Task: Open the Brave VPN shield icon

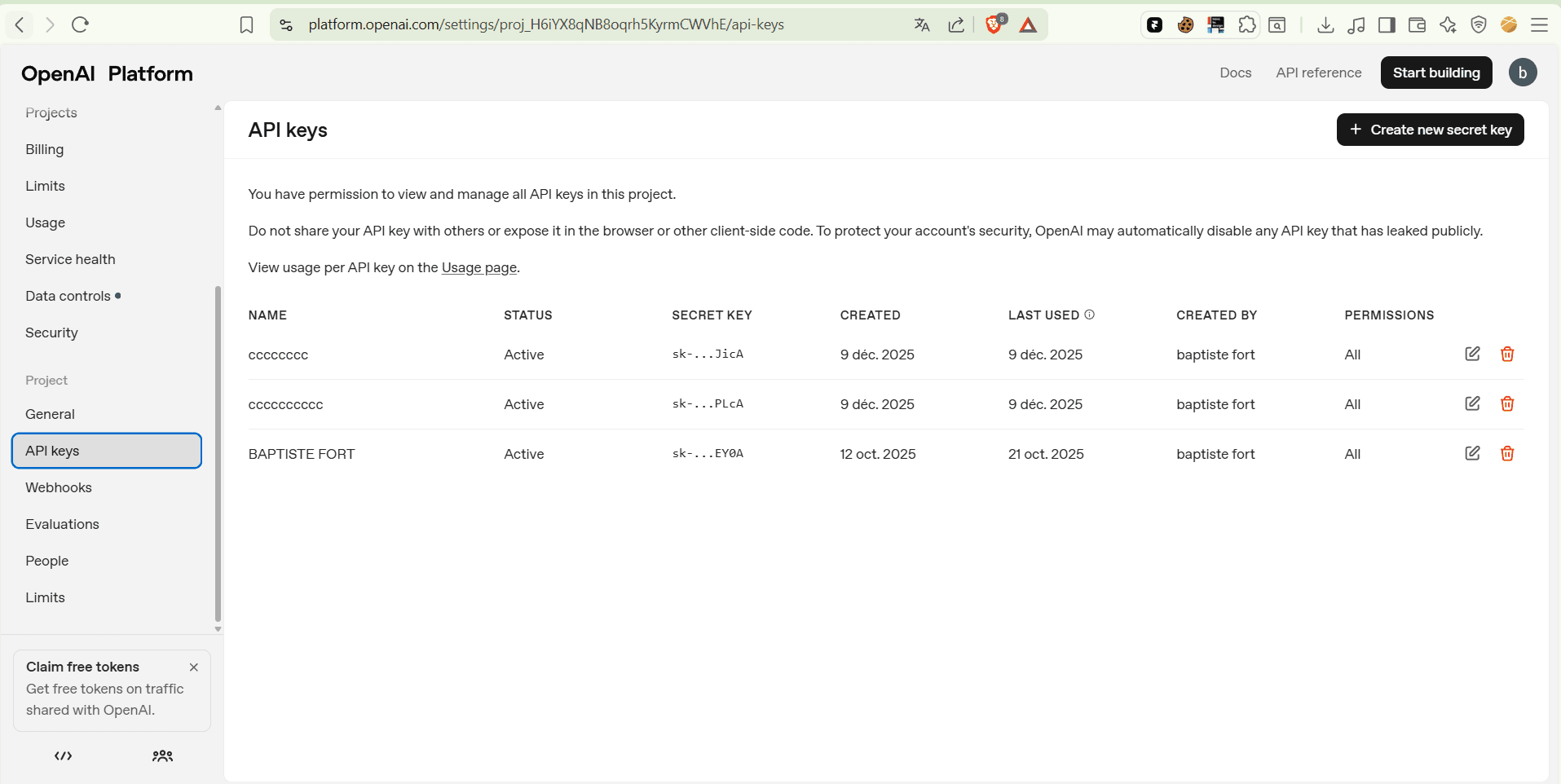Action: pyautogui.click(x=1479, y=25)
